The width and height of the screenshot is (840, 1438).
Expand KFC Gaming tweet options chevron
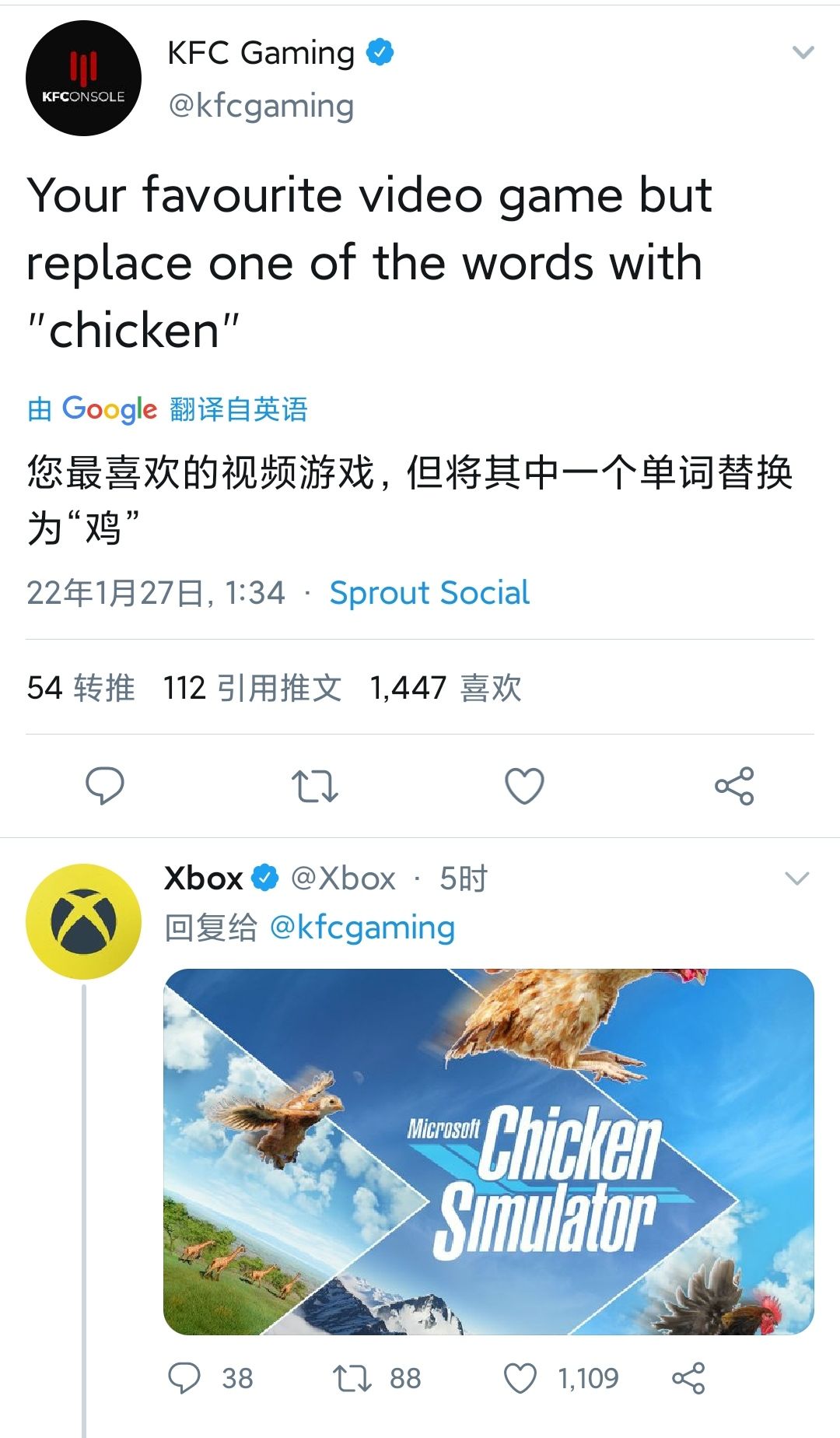click(x=803, y=52)
